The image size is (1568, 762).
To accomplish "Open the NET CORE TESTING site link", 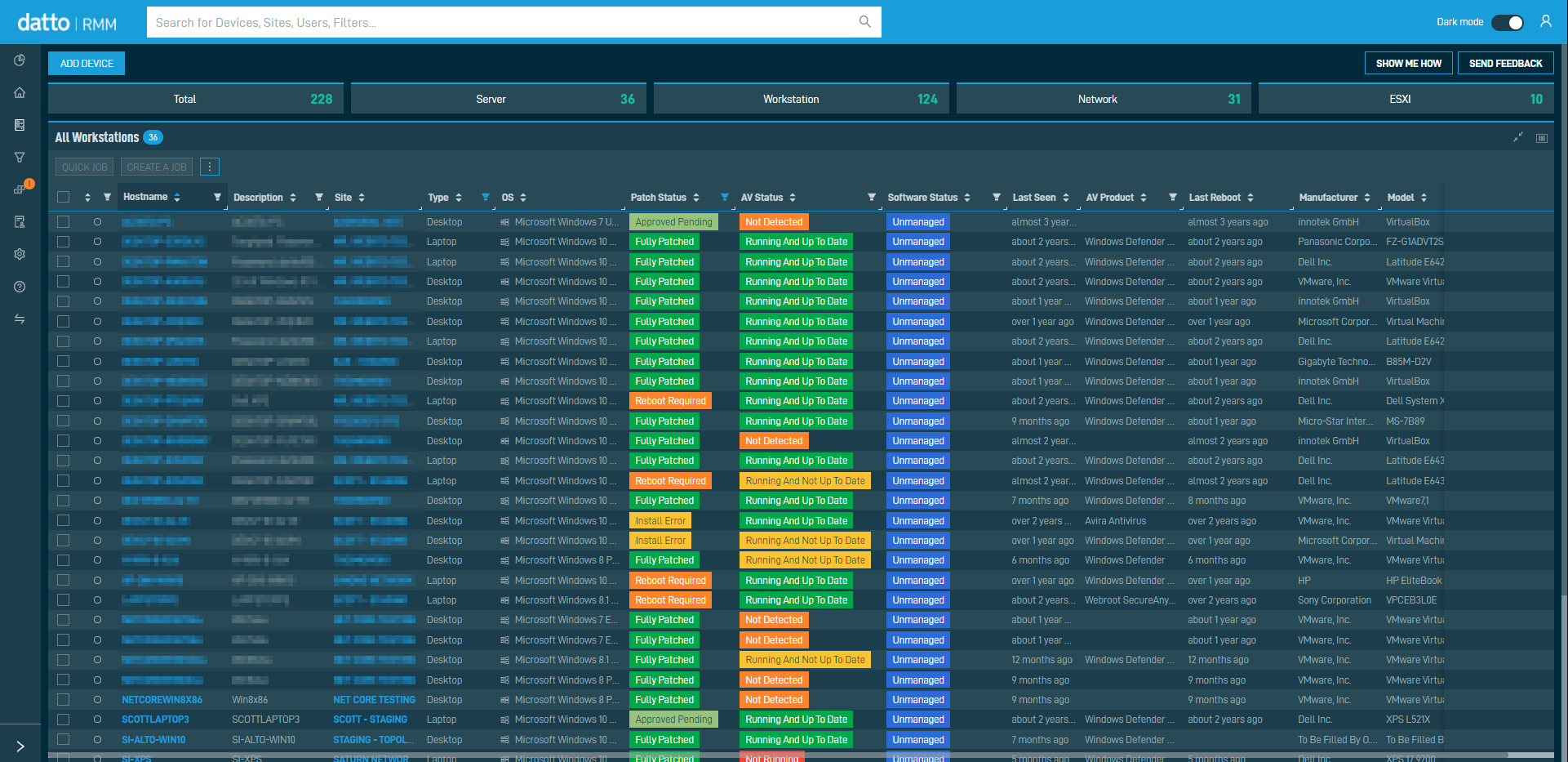I will [x=374, y=700].
